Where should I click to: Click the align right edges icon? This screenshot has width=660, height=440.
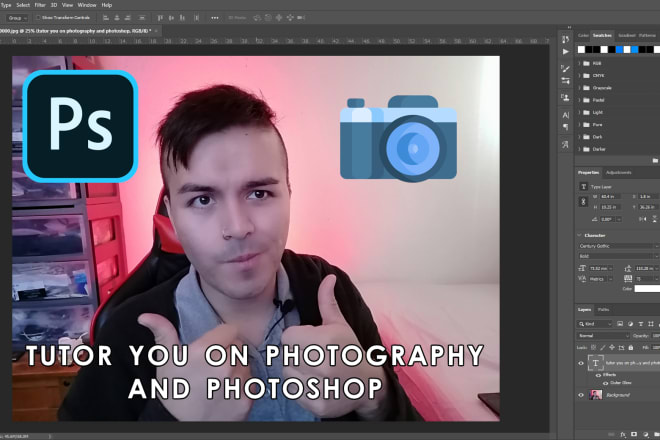click(x=128, y=18)
